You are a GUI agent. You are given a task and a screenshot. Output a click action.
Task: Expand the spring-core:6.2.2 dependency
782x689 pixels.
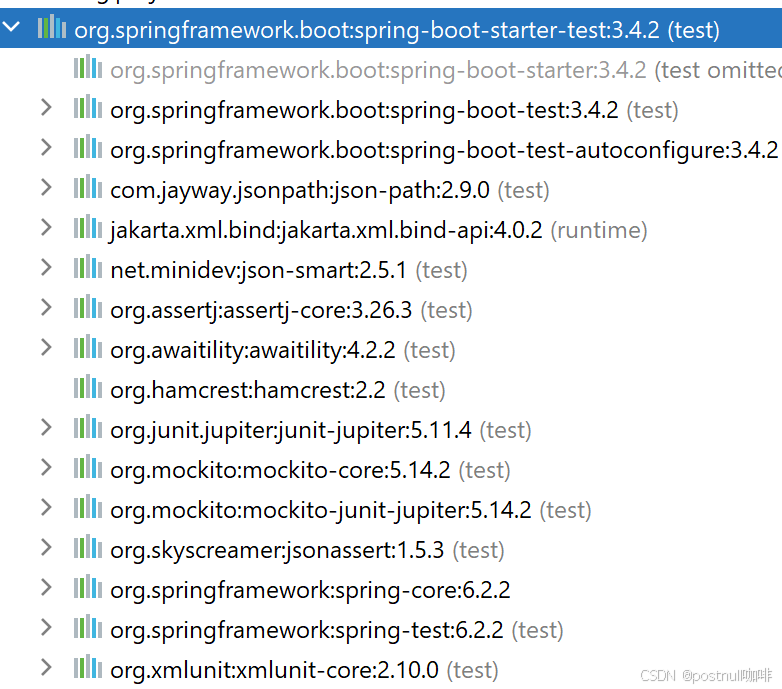click(x=46, y=588)
